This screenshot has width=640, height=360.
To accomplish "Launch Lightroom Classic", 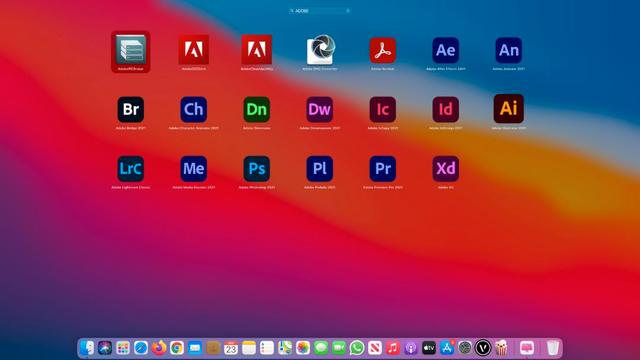I will tap(131, 169).
